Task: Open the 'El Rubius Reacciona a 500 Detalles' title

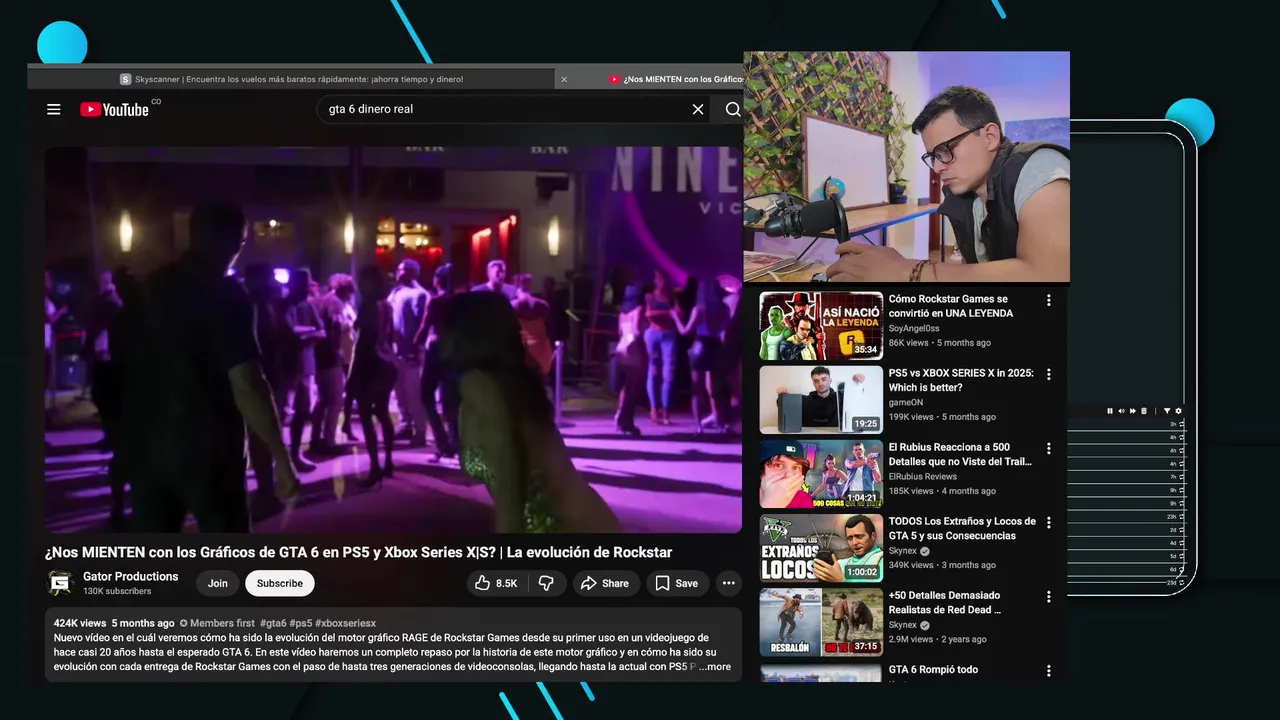Action: (960, 454)
